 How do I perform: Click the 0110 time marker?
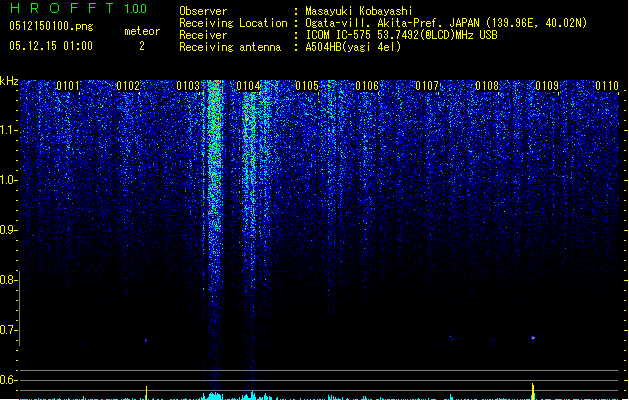pos(607,86)
